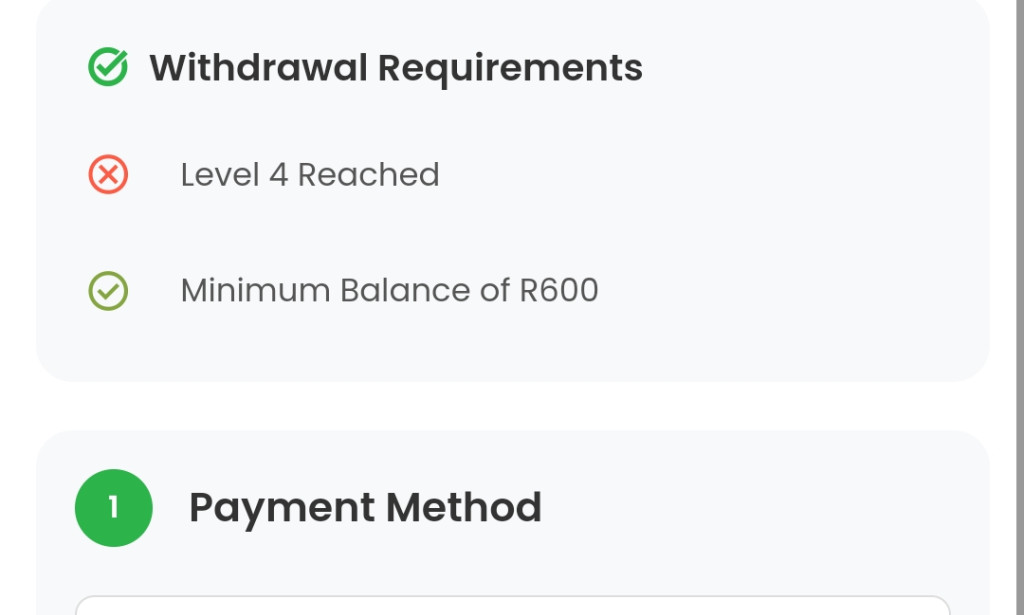The height and width of the screenshot is (615, 1024).
Task: Select the Withdrawal Requirements heading
Action: (396, 67)
